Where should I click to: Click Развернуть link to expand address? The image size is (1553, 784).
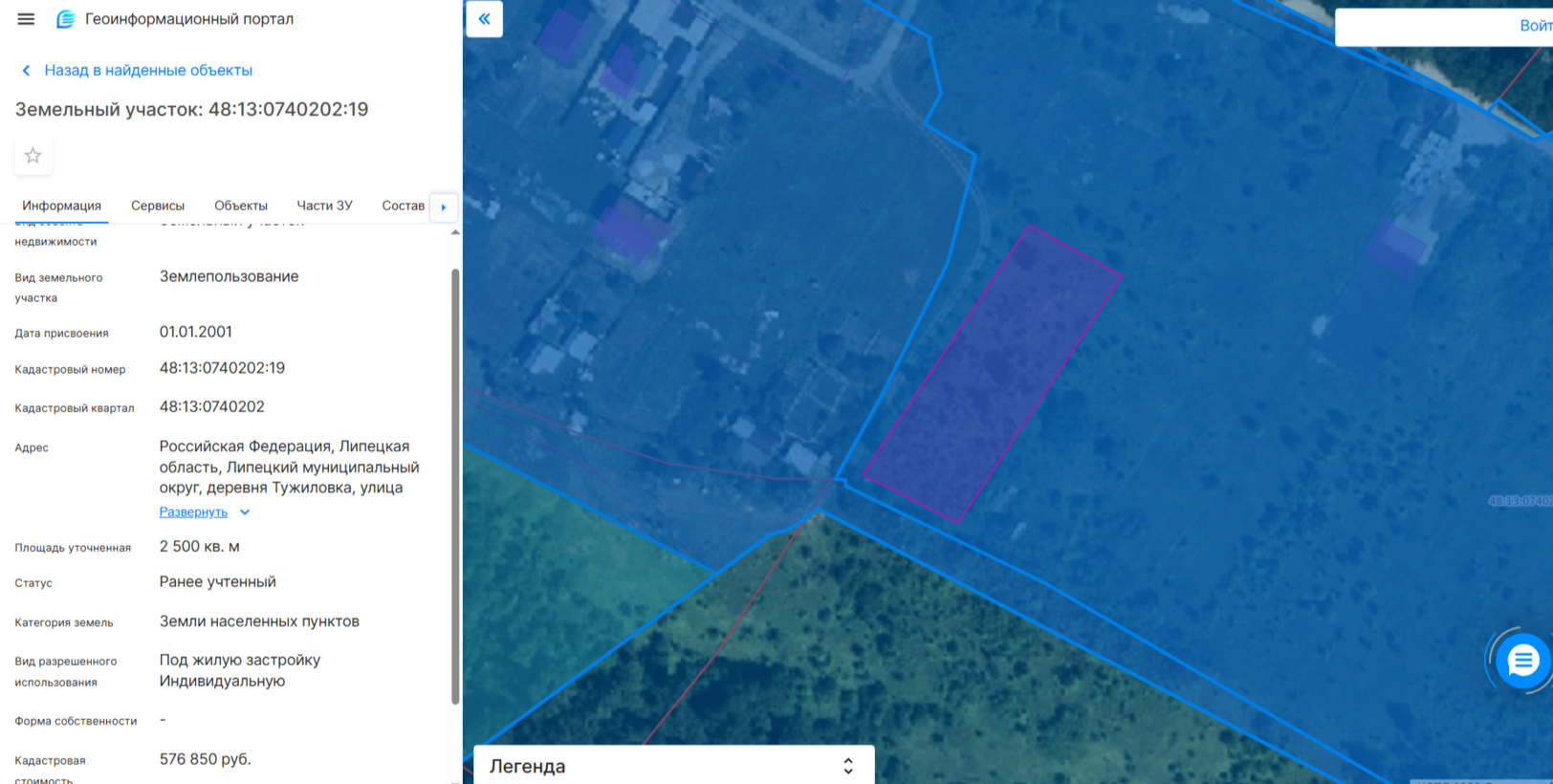(x=193, y=512)
